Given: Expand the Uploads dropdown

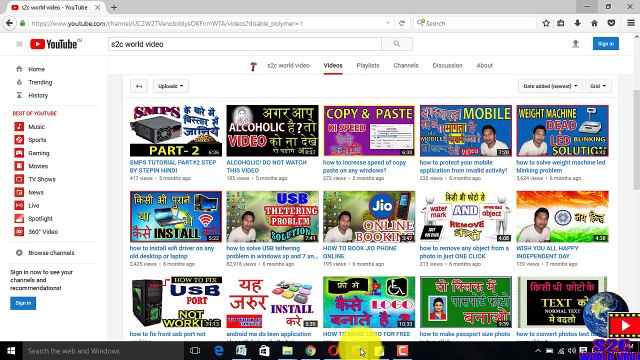Looking at the screenshot, I should pos(171,86).
